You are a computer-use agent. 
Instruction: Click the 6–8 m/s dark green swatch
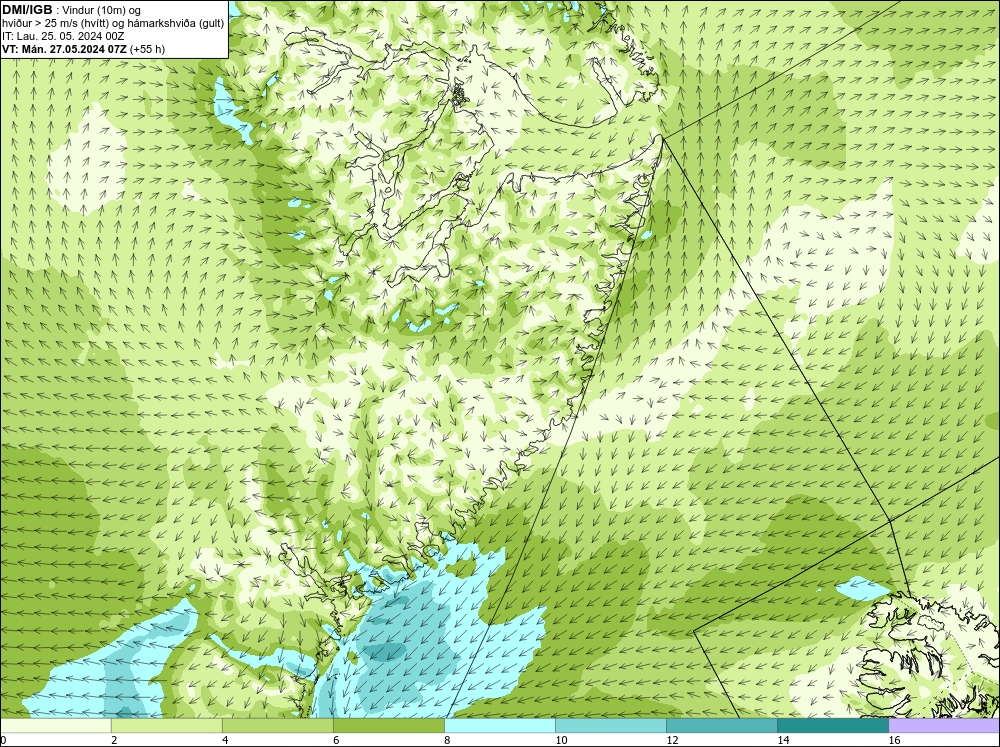coord(389,725)
